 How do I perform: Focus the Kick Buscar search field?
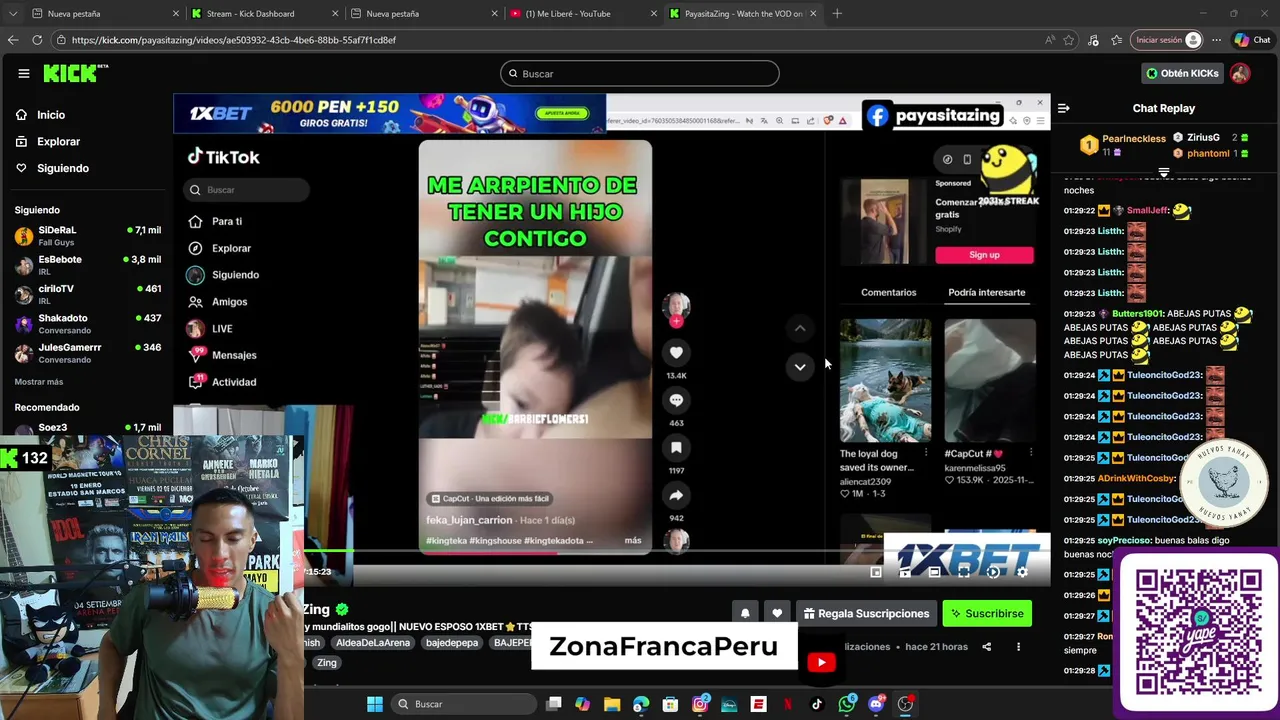640,73
